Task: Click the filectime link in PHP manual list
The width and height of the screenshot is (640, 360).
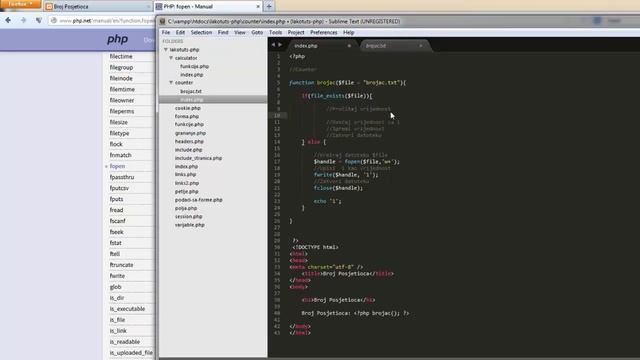Action: [x=121, y=56]
